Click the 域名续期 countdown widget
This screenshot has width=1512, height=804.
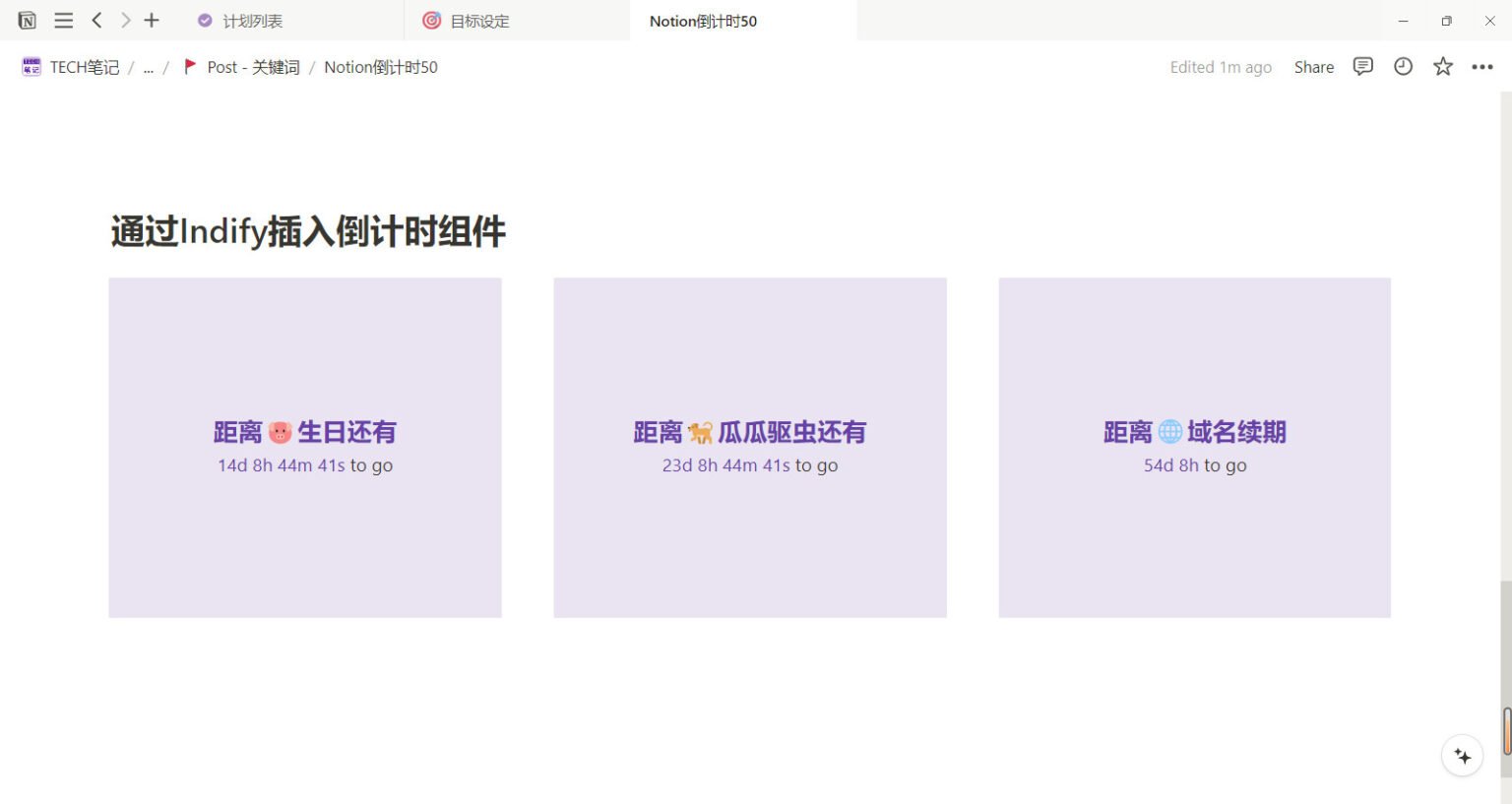point(1194,448)
